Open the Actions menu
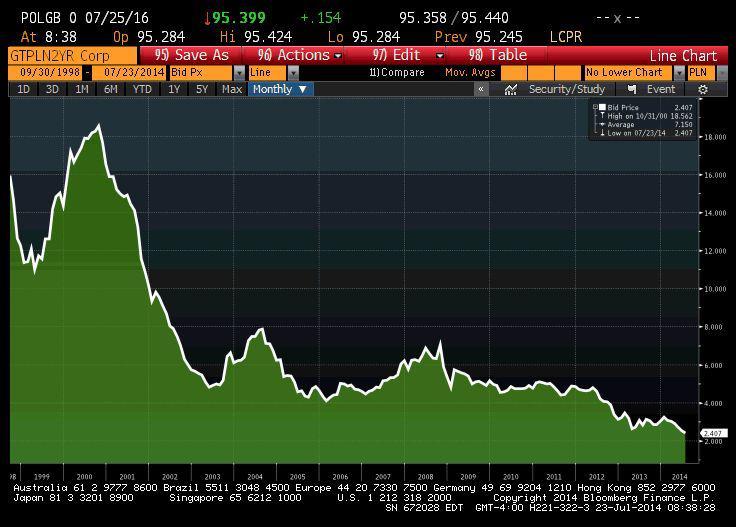736x527 pixels. point(300,55)
